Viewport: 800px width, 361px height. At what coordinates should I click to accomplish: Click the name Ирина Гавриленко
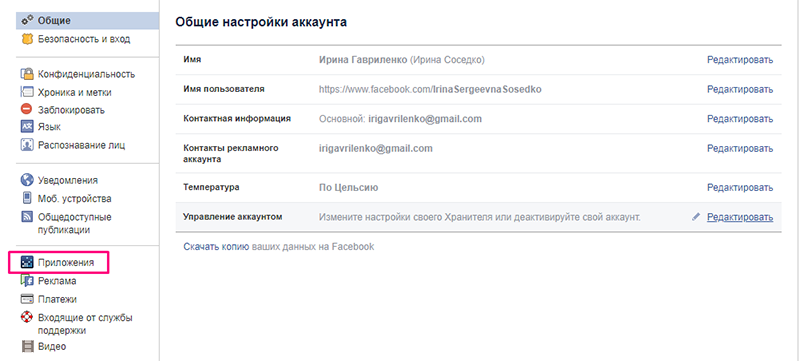click(363, 60)
